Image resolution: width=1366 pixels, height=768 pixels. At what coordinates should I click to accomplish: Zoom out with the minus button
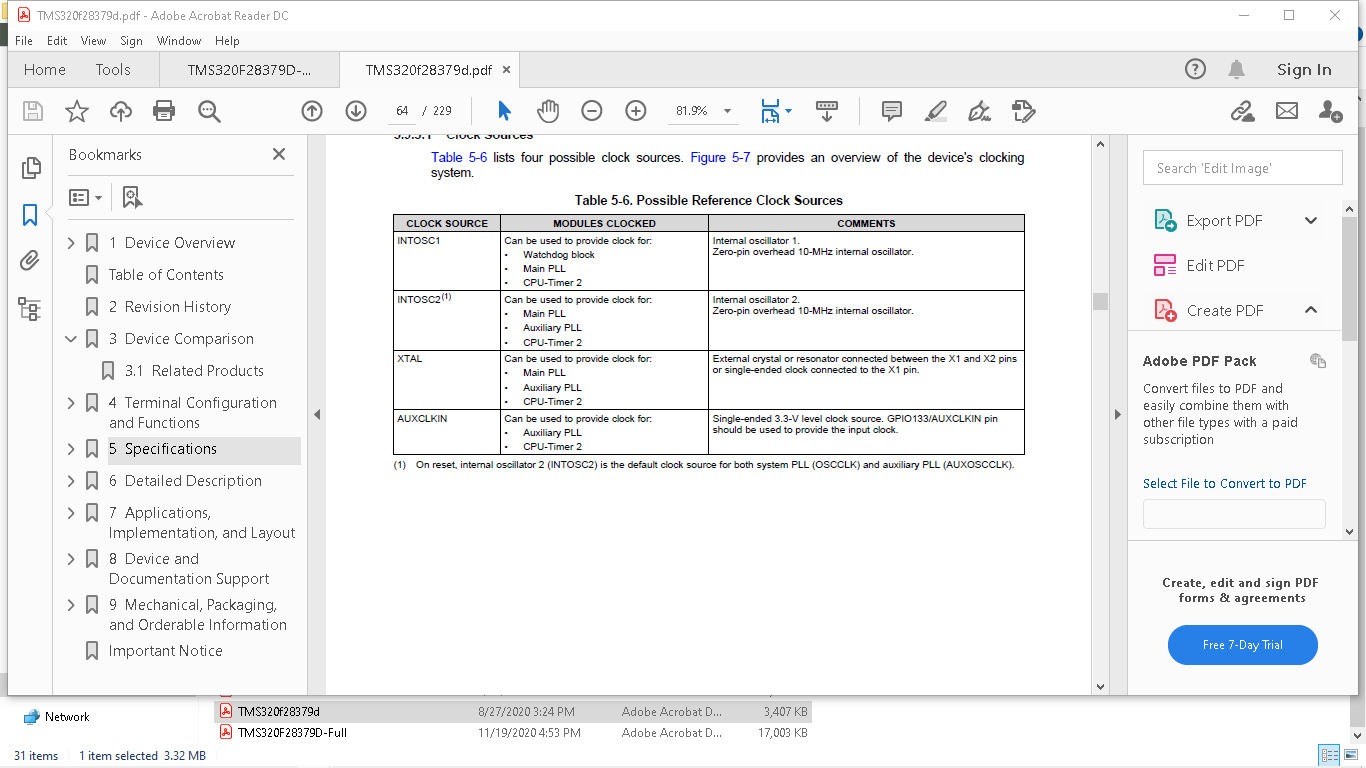pyautogui.click(x=592, y=111)
